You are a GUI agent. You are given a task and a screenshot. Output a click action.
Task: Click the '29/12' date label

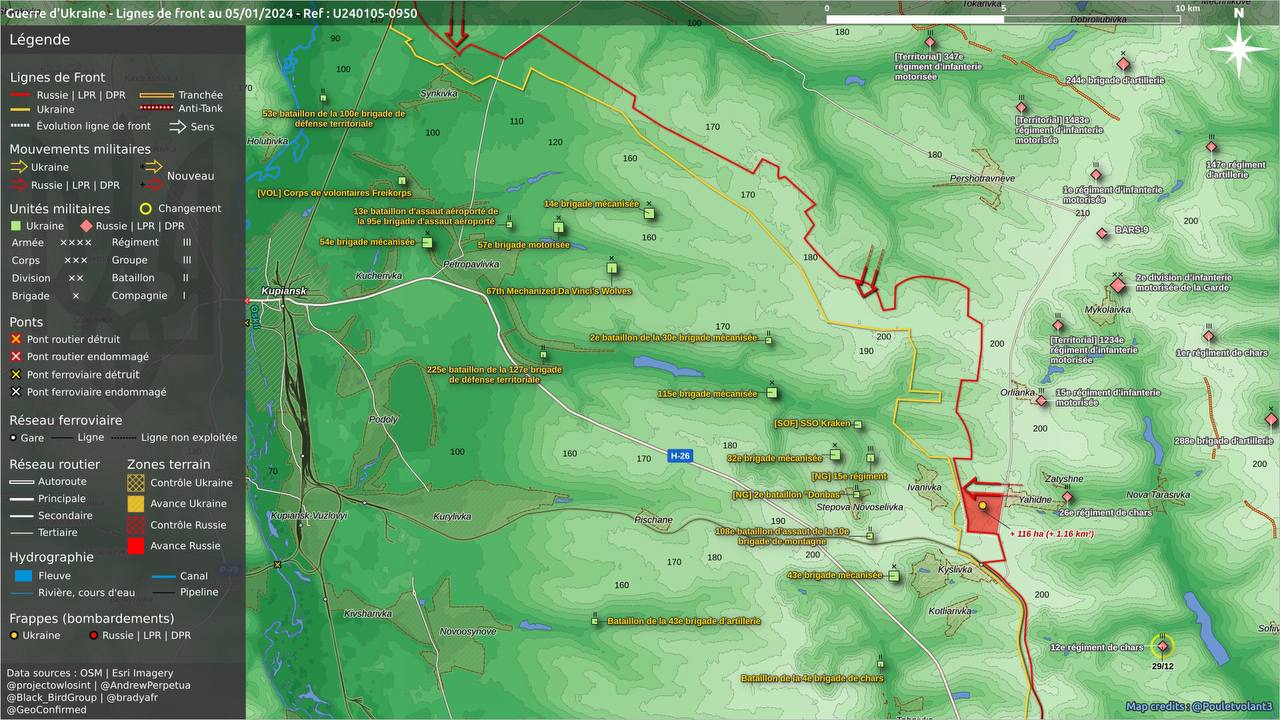pyautogui.click(x=1162, y=666)
